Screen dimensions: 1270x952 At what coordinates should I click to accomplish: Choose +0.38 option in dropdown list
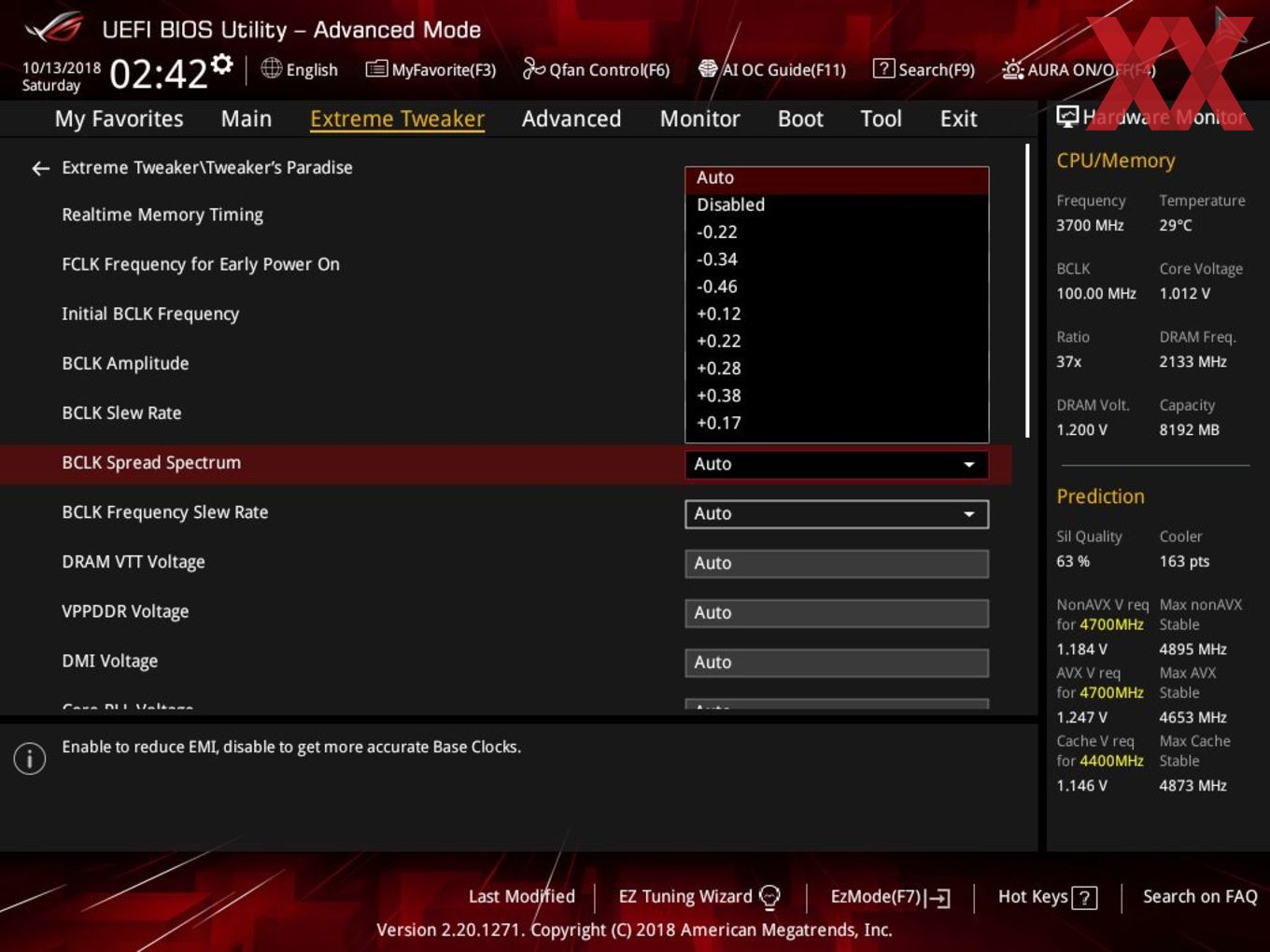click(x=837, y=395)
